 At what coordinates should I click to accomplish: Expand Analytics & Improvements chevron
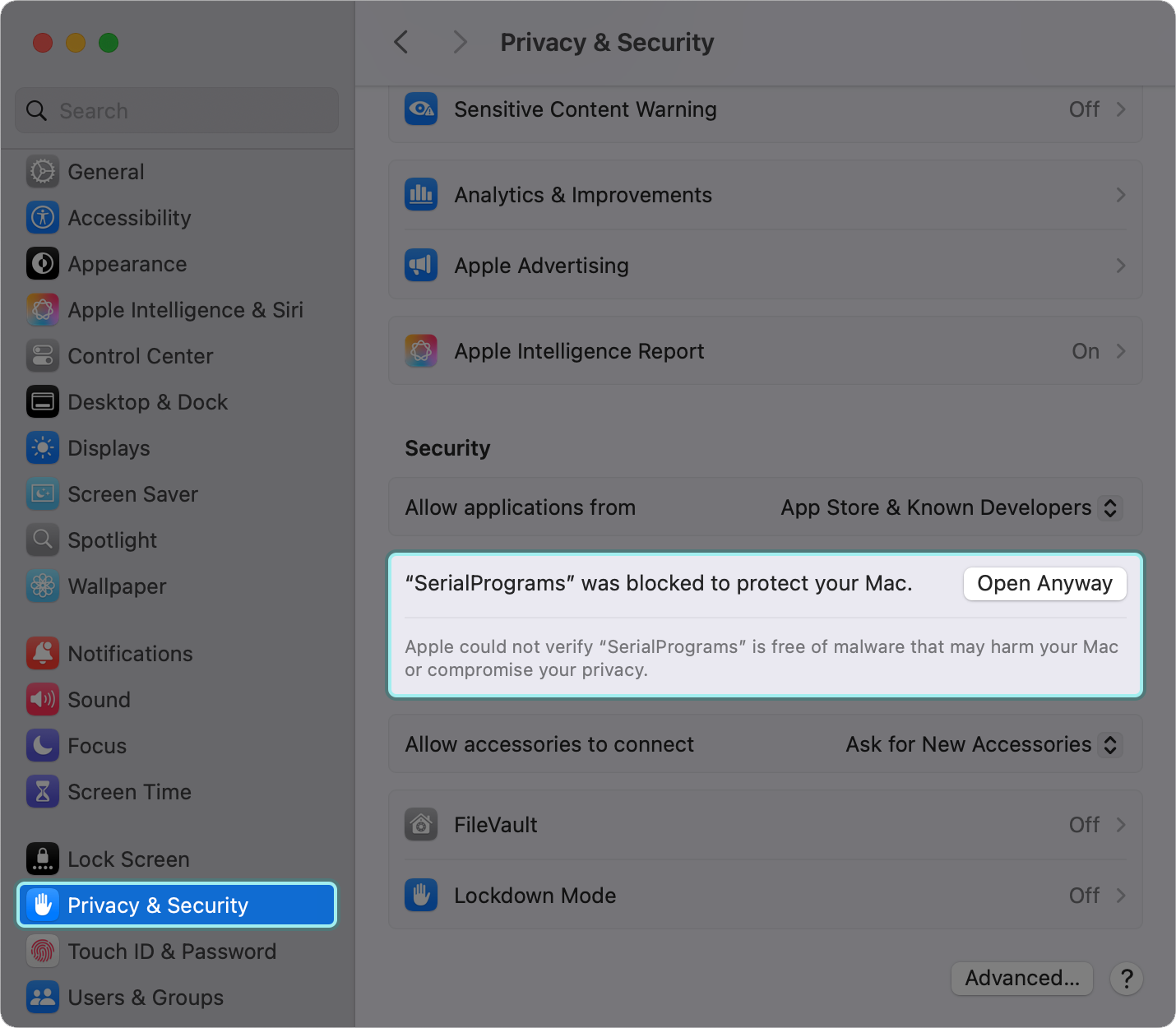click(1120, 195)
